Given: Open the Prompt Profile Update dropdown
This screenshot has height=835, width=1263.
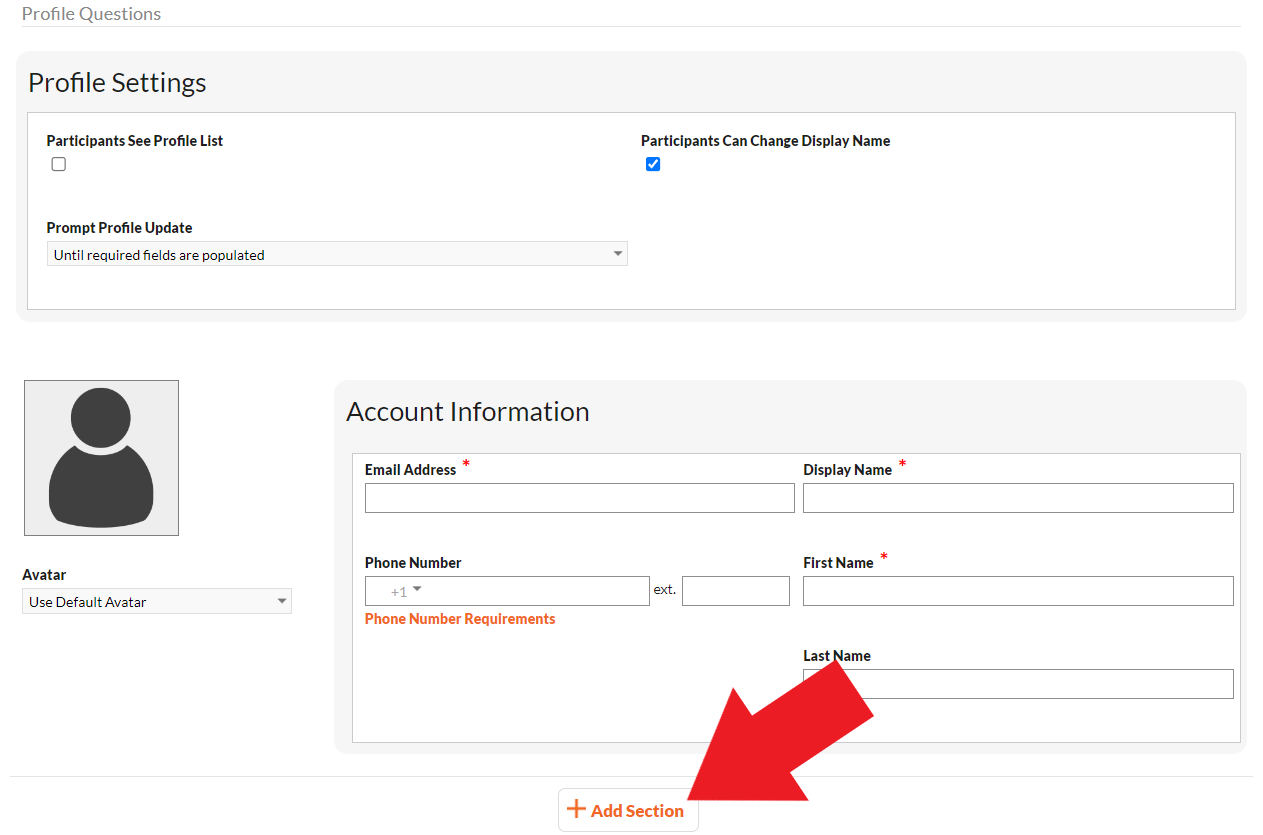Looking at the screenshot, I should (x=337, y=254).
